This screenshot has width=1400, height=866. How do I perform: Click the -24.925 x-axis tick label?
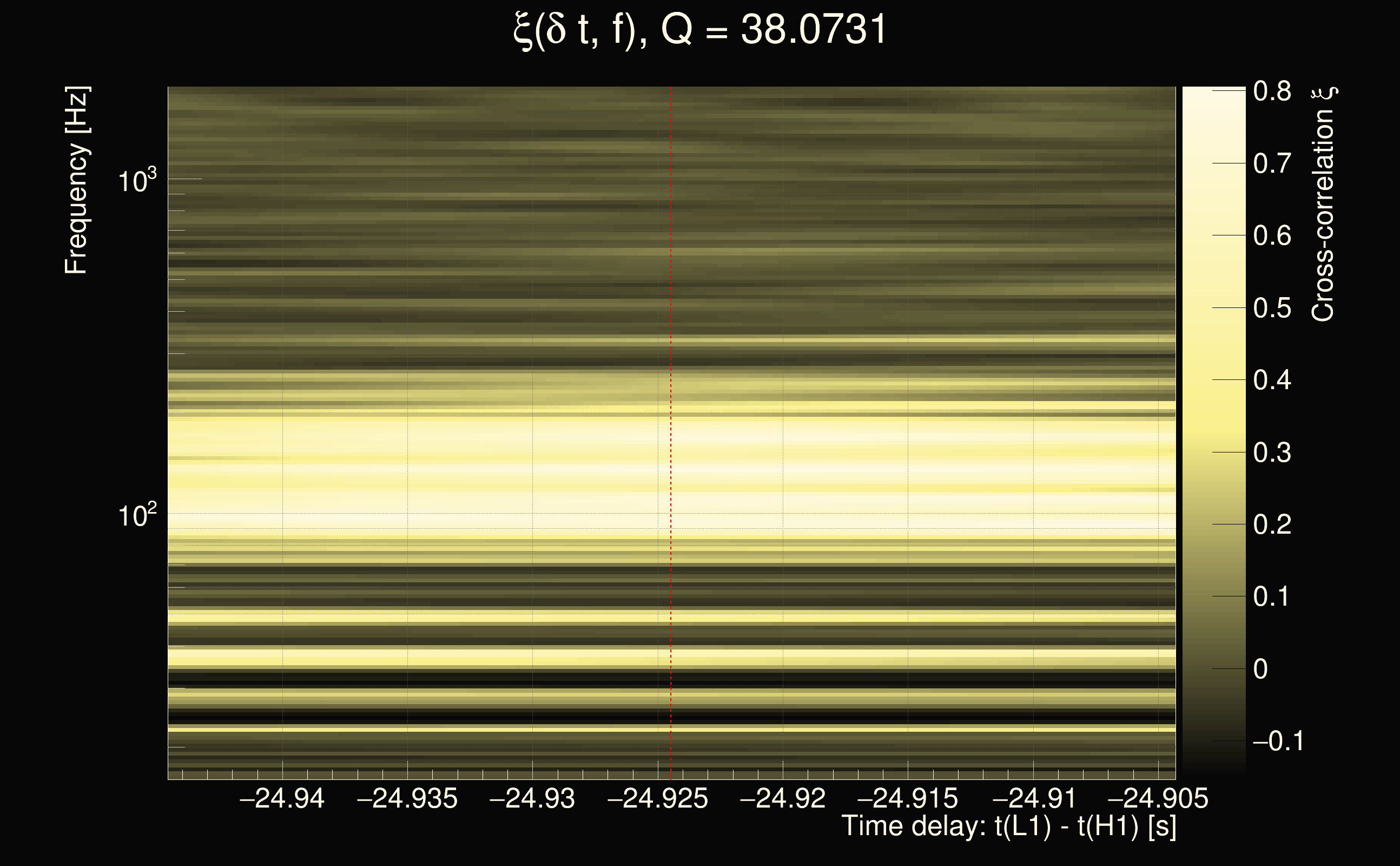pos(658,798)
